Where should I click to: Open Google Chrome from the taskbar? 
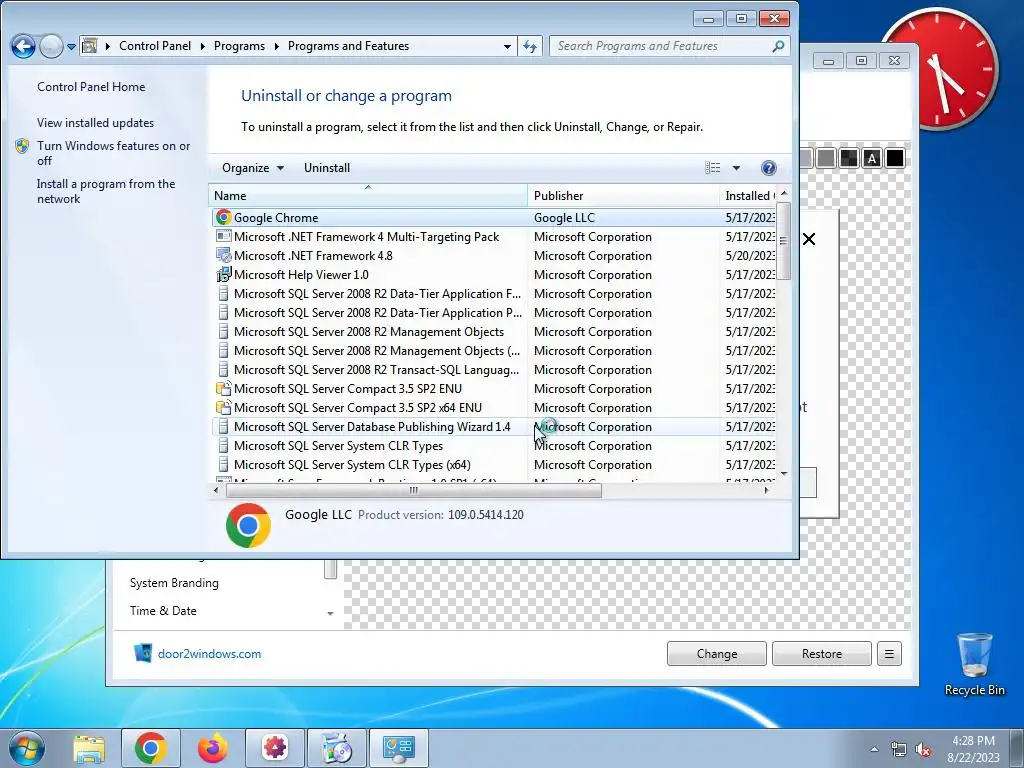click(150, 748)
